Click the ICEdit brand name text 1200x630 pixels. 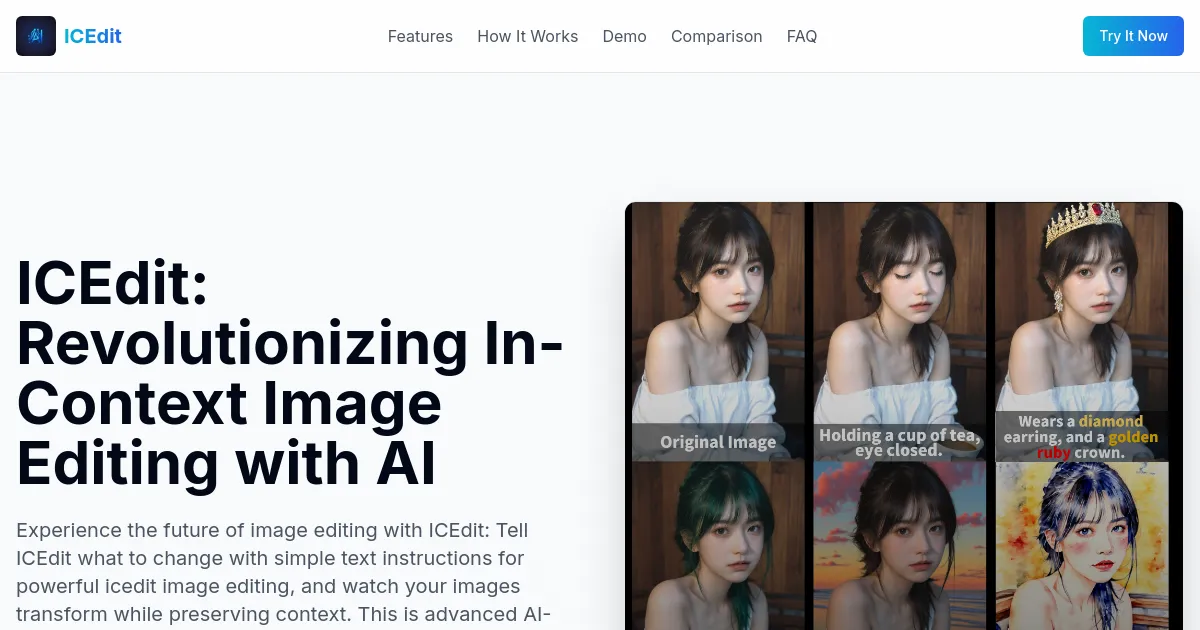(92, 36)
